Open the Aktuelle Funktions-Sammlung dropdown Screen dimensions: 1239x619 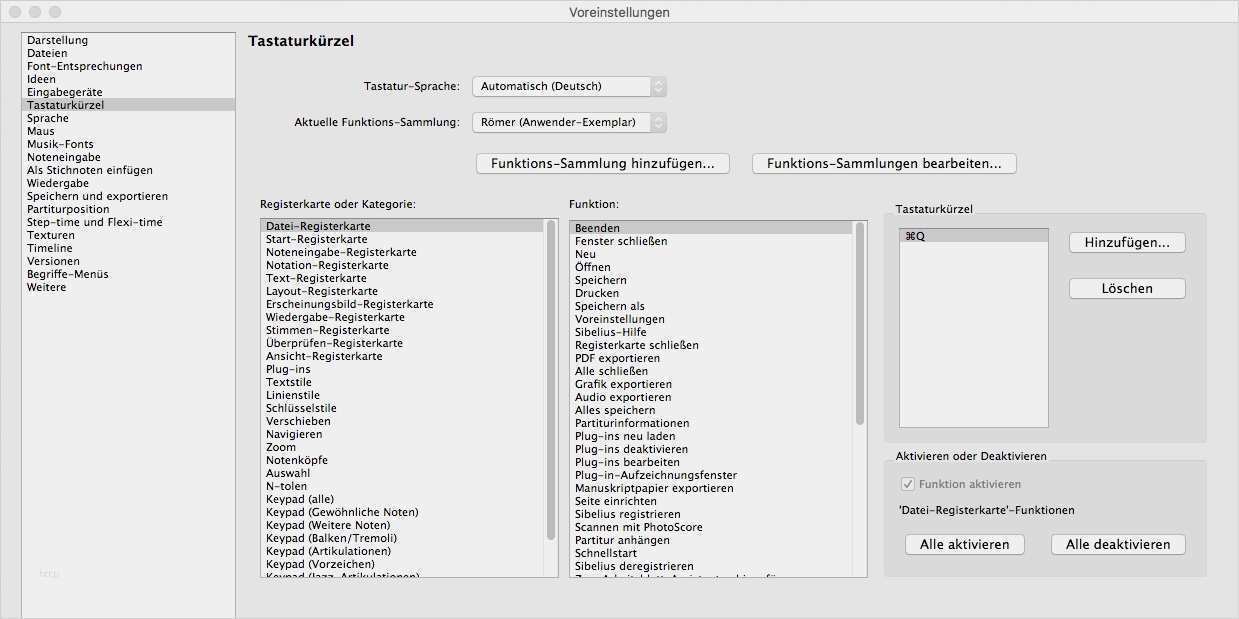[569, 123]
